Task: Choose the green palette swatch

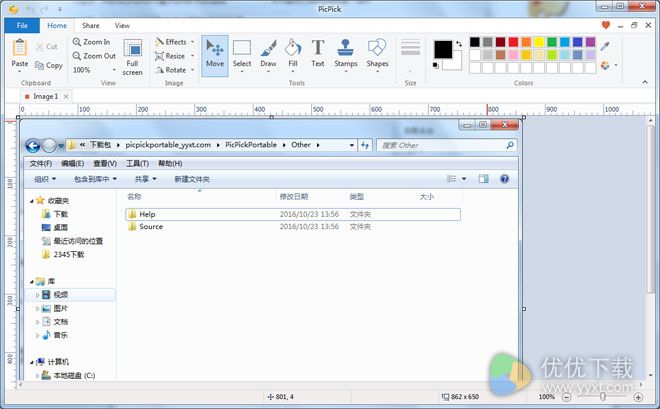Action: [x=552, y=42]
